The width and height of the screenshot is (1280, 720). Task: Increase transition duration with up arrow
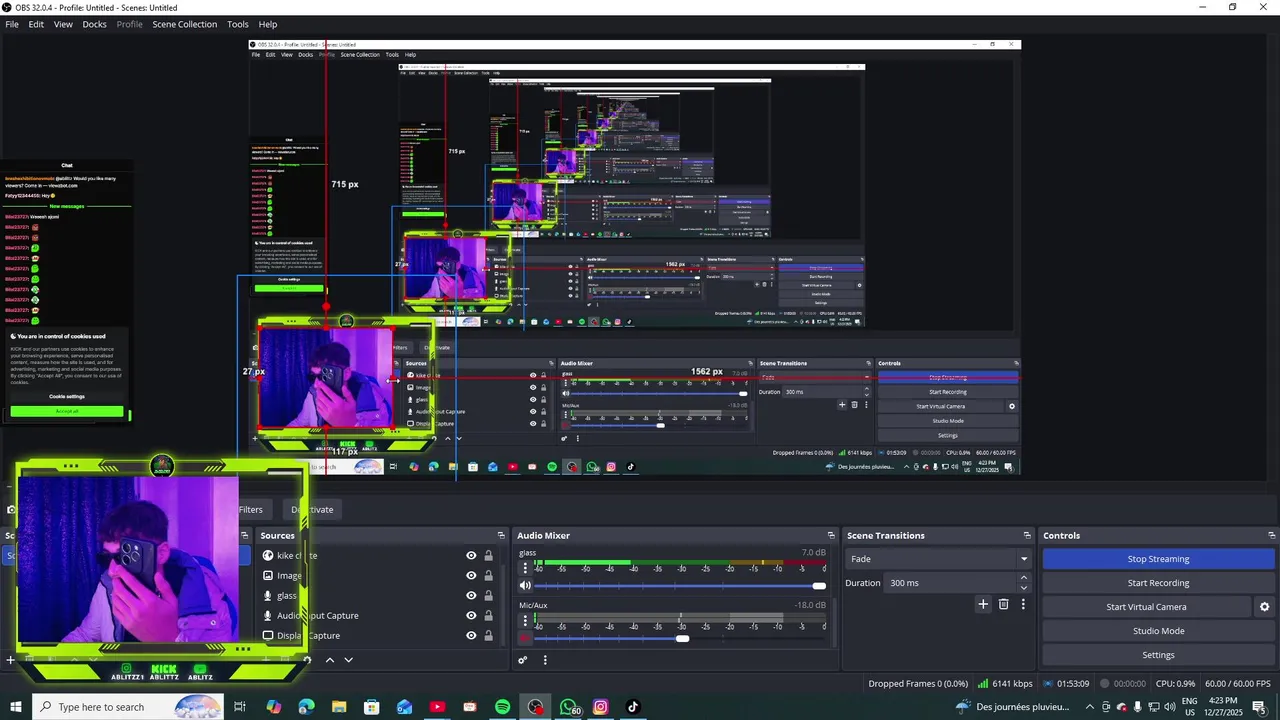pyautogui.click(x=1023, y=578)
